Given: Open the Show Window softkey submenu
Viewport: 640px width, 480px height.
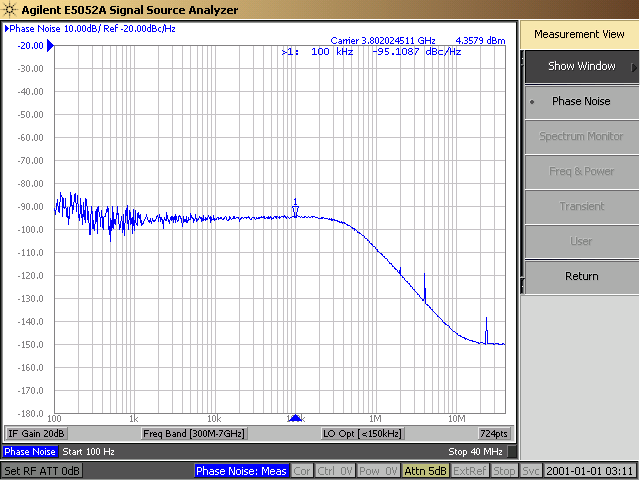Looking at the screenshot, I should pyautogui.click(x=582, y=67).
